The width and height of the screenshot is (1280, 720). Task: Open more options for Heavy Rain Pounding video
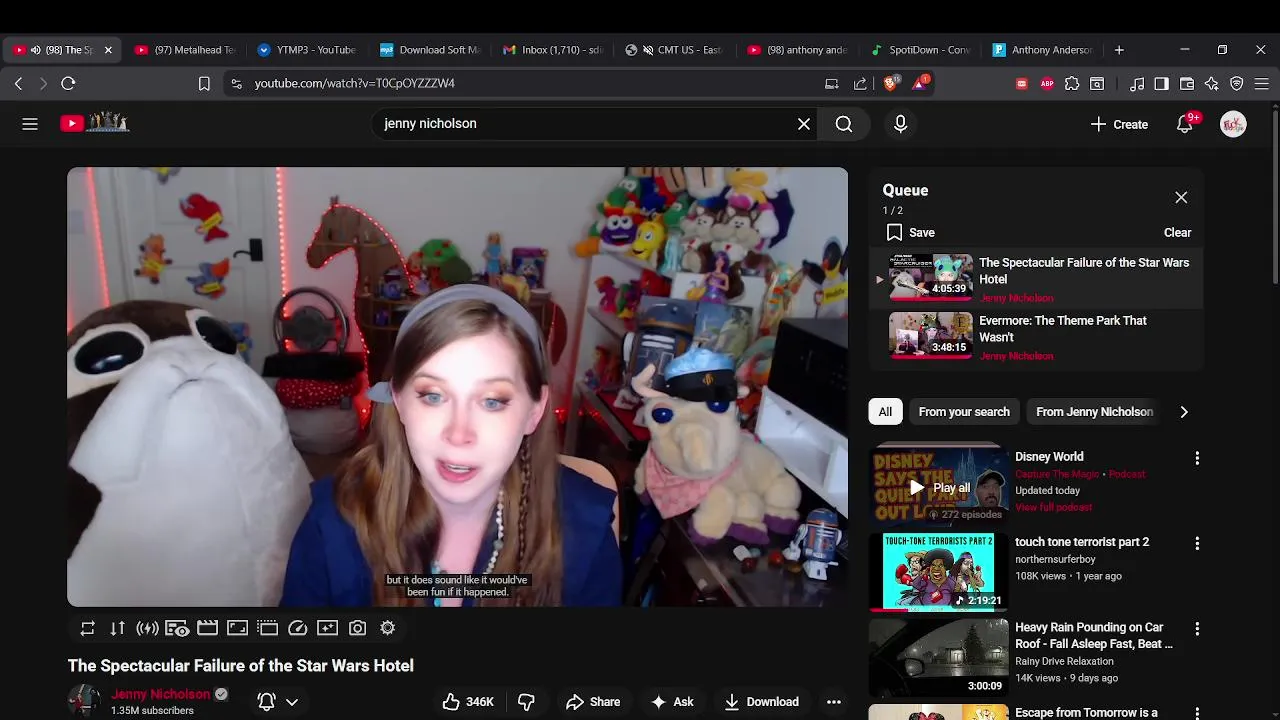click(x=1197, y=629)
